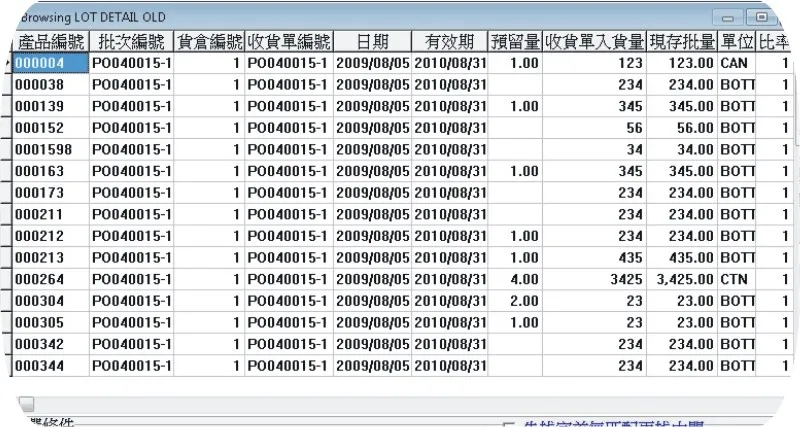
Task: Select the 貨倉編號 column header
Action: coord(208,42)
